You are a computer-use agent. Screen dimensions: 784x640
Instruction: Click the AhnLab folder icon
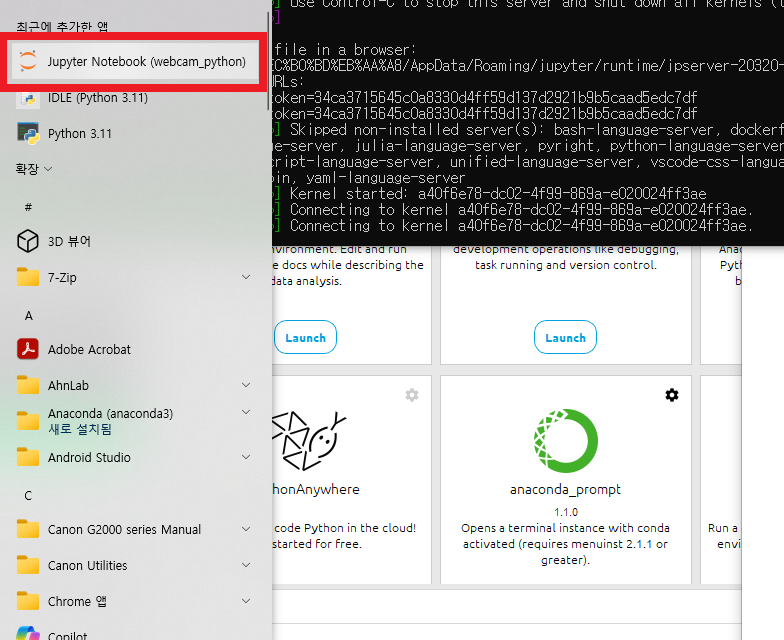click(28, 386)
